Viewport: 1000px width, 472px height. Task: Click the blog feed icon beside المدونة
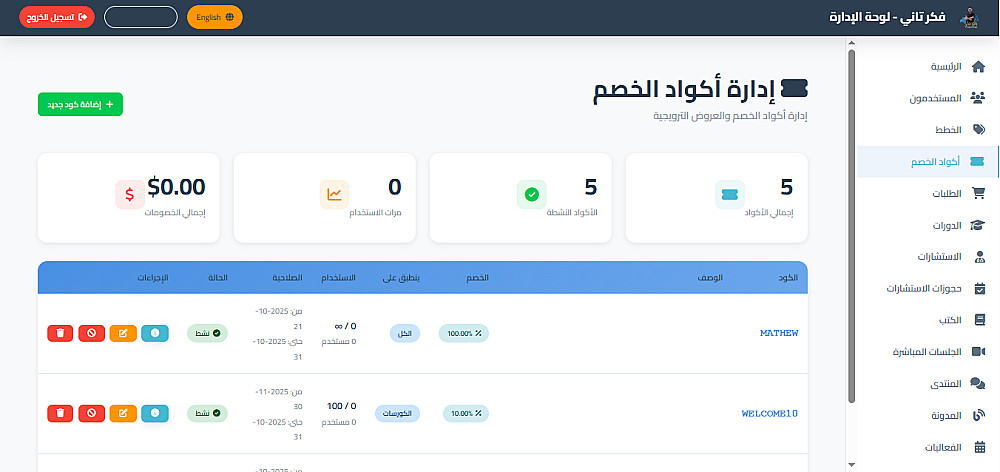click(978, 415)
